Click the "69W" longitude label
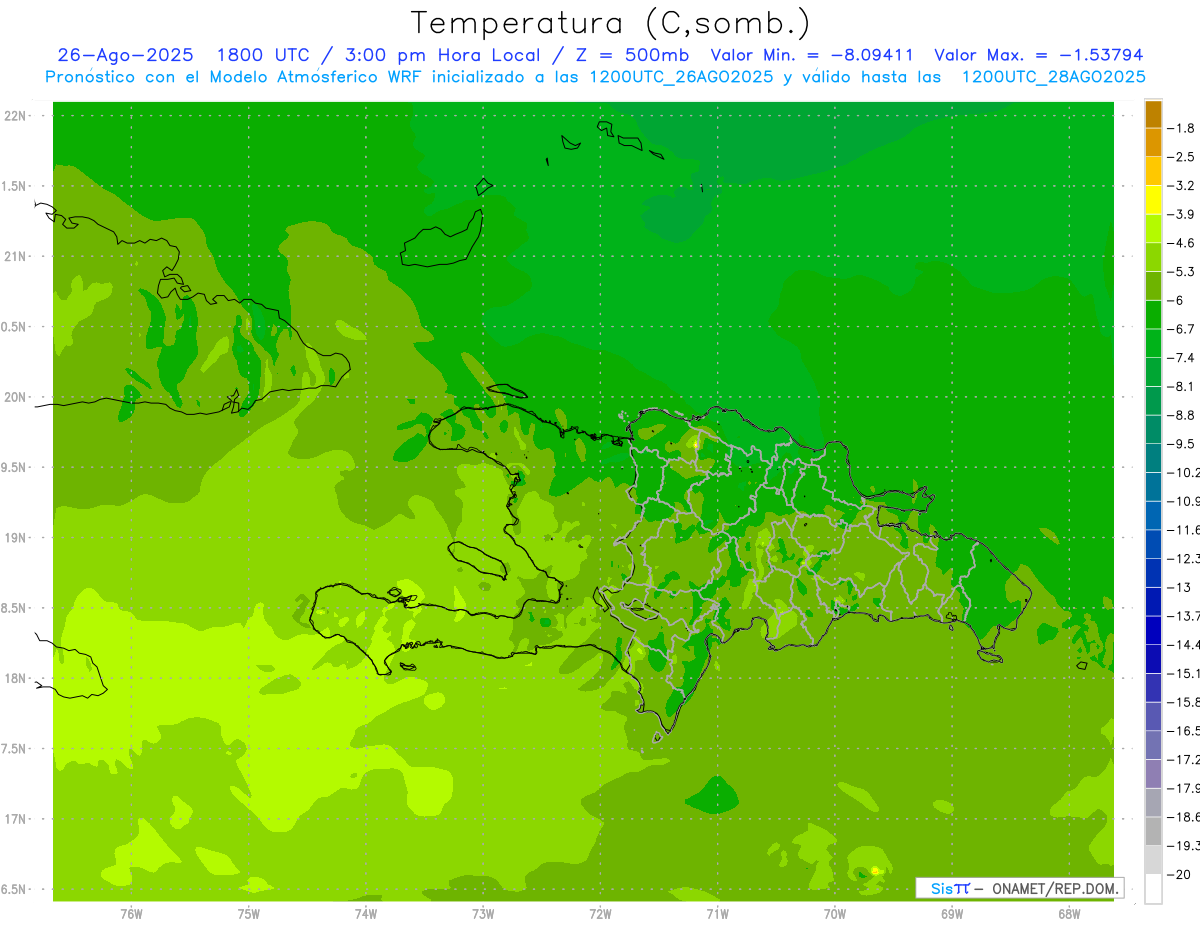1200x927 pixels. pos(951,913)
